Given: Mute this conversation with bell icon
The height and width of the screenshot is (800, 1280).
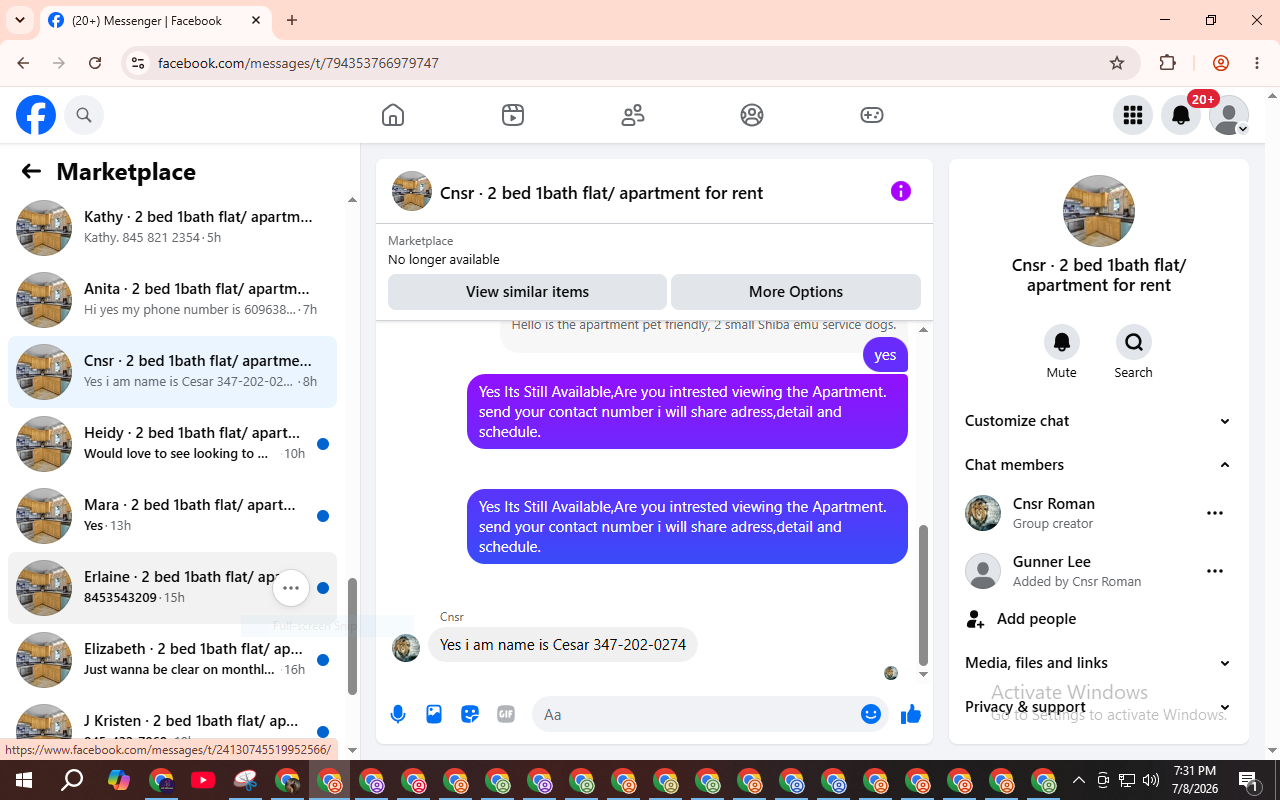Looking at the screenshot, I should (x=1062, y=343).
